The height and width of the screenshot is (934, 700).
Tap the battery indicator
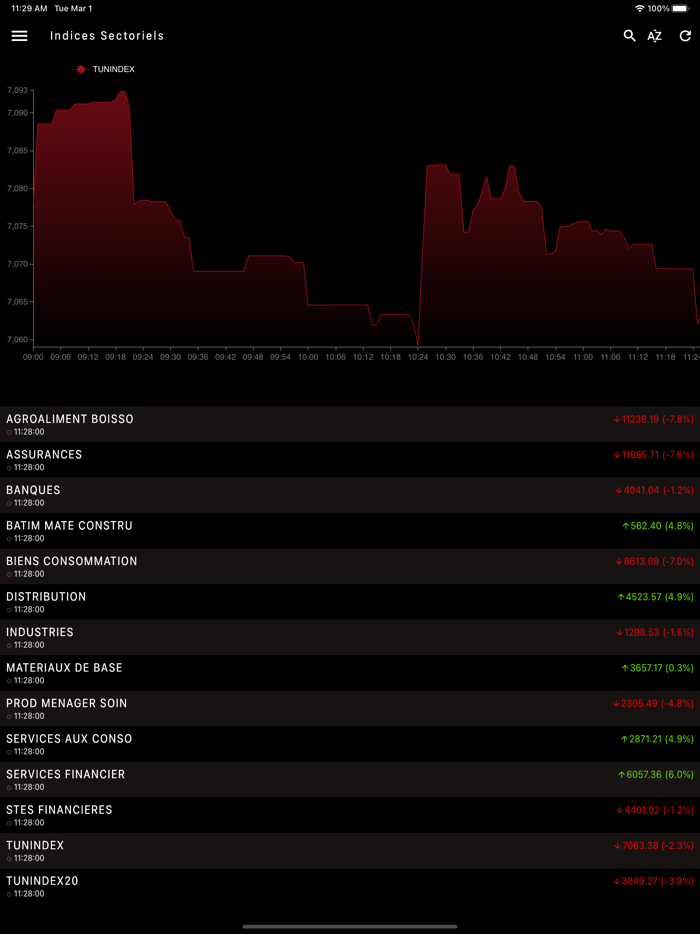(x=680, y=8)
